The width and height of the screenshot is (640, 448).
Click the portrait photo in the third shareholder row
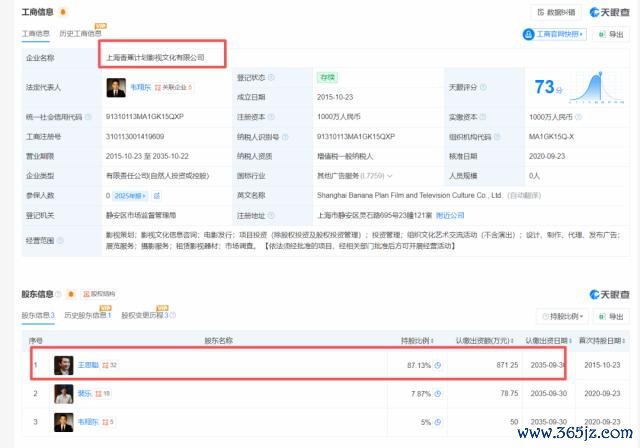coord(64,422)
